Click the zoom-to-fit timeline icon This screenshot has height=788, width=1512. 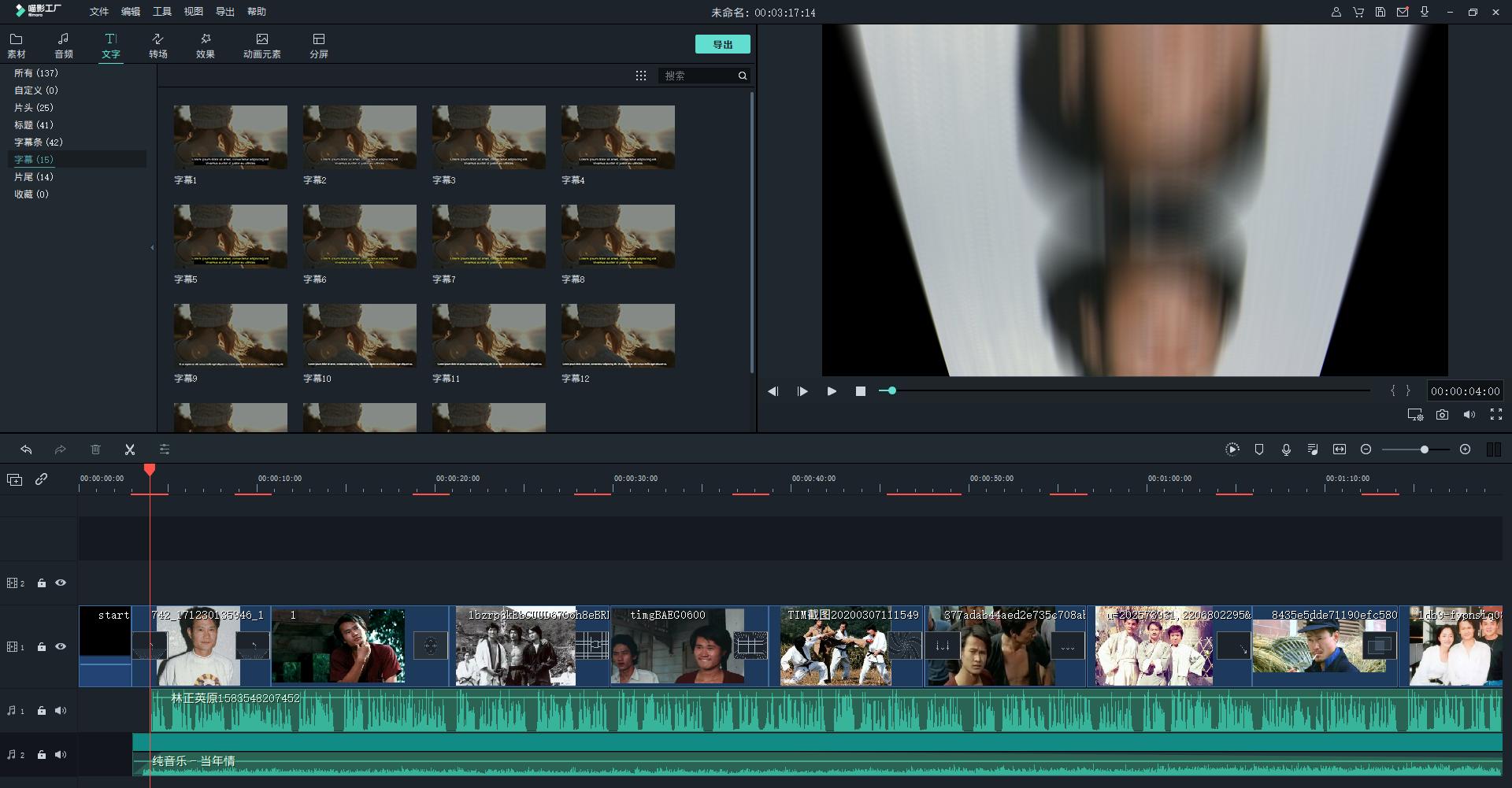point(1340,449)
